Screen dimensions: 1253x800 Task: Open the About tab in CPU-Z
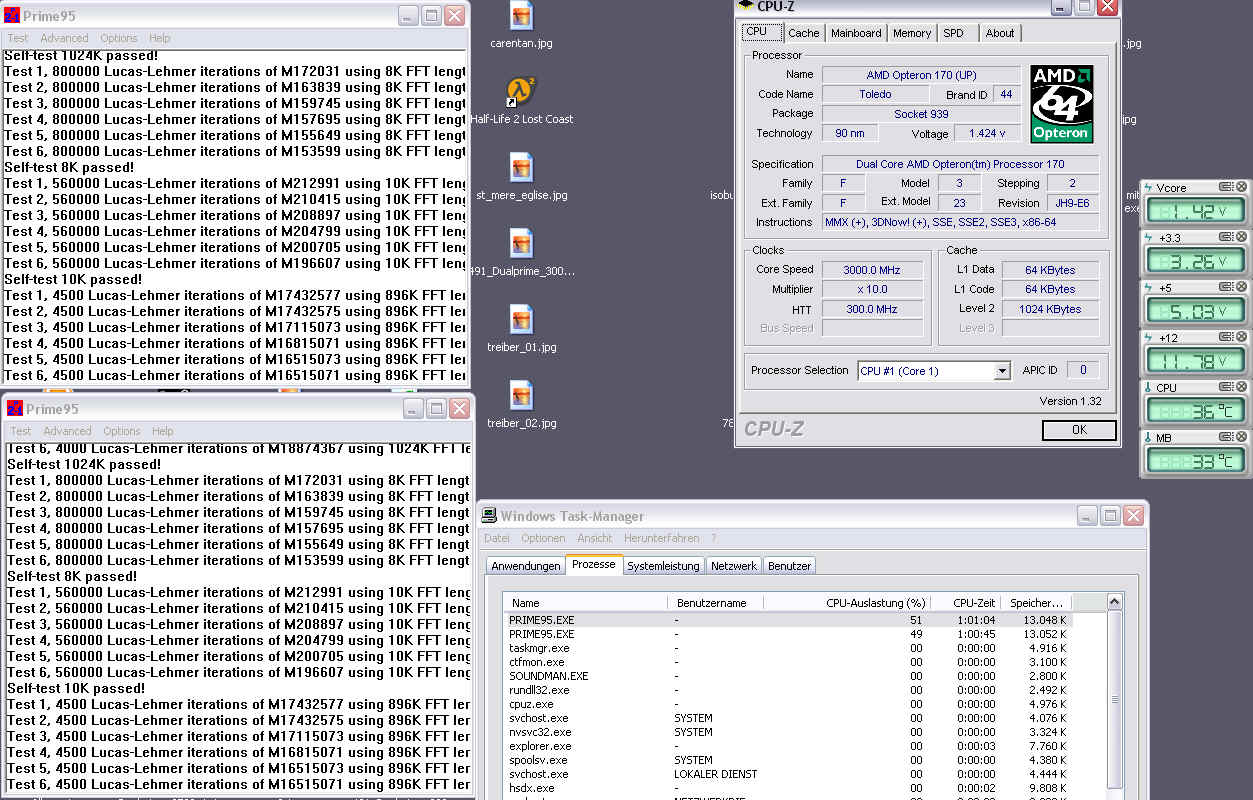1000,33
